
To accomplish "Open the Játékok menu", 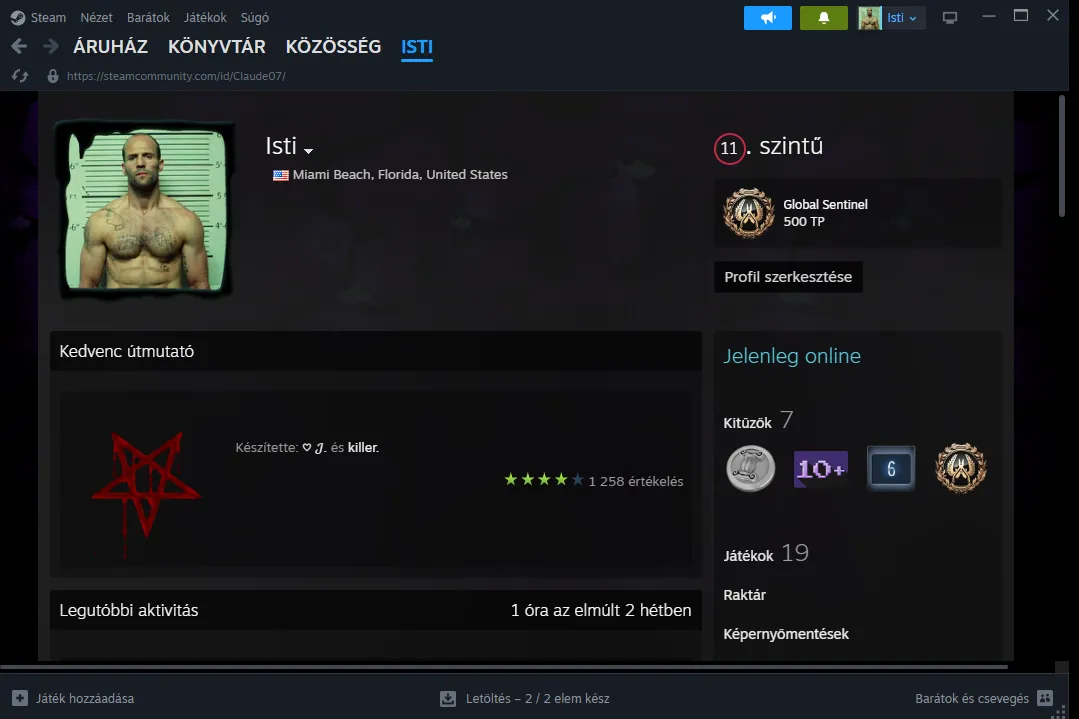I will 205,17.
